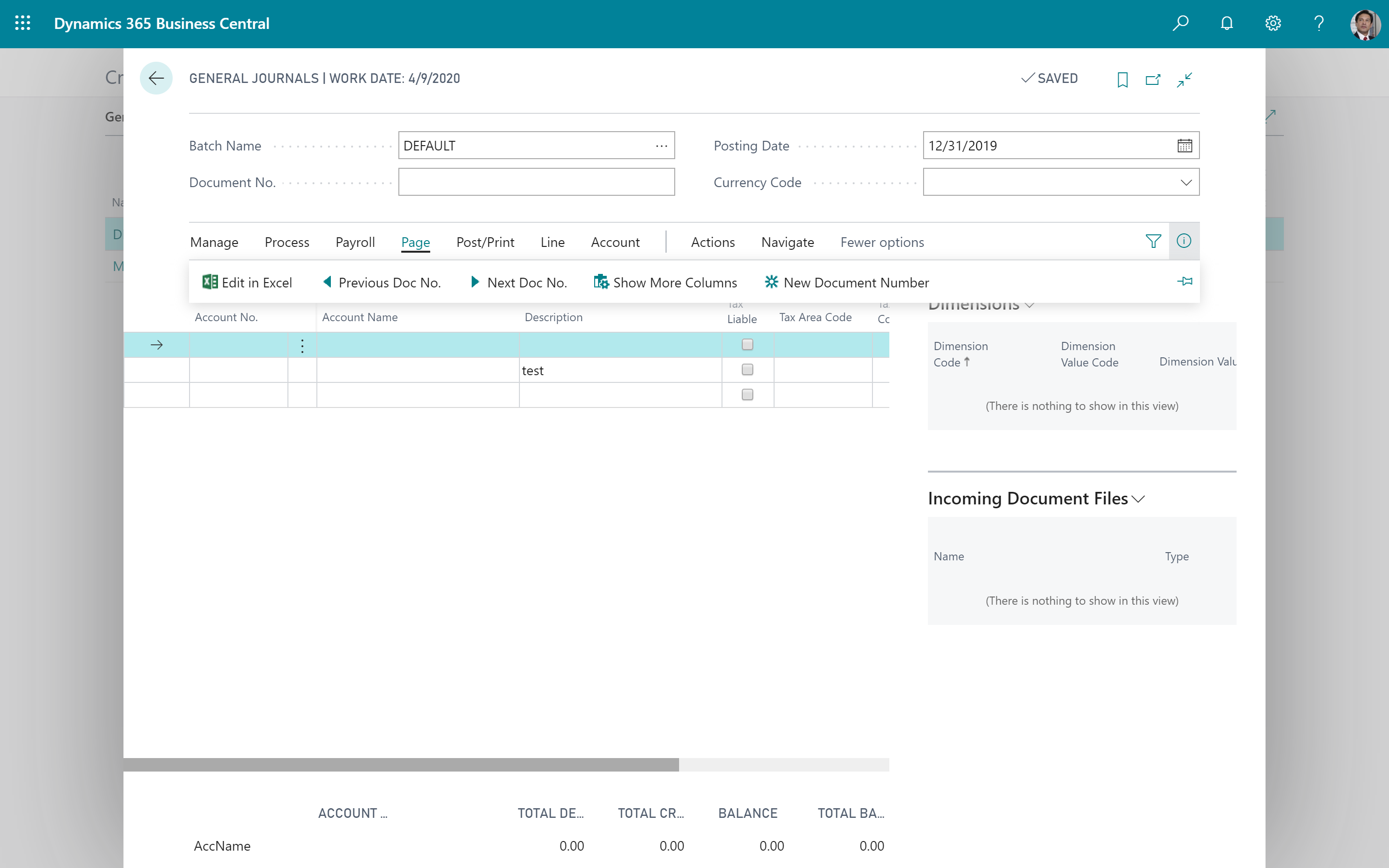Enable Tax Liable on the last empty line

click(x=747, y=394)
